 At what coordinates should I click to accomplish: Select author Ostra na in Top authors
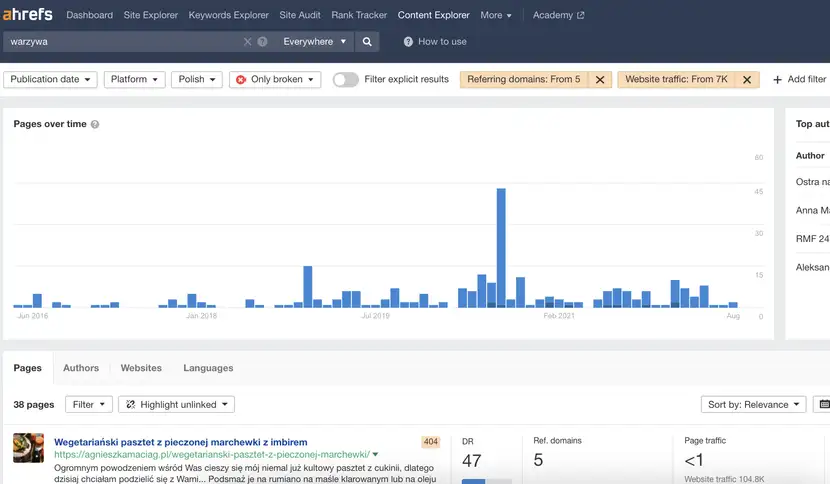coord(813,182)
